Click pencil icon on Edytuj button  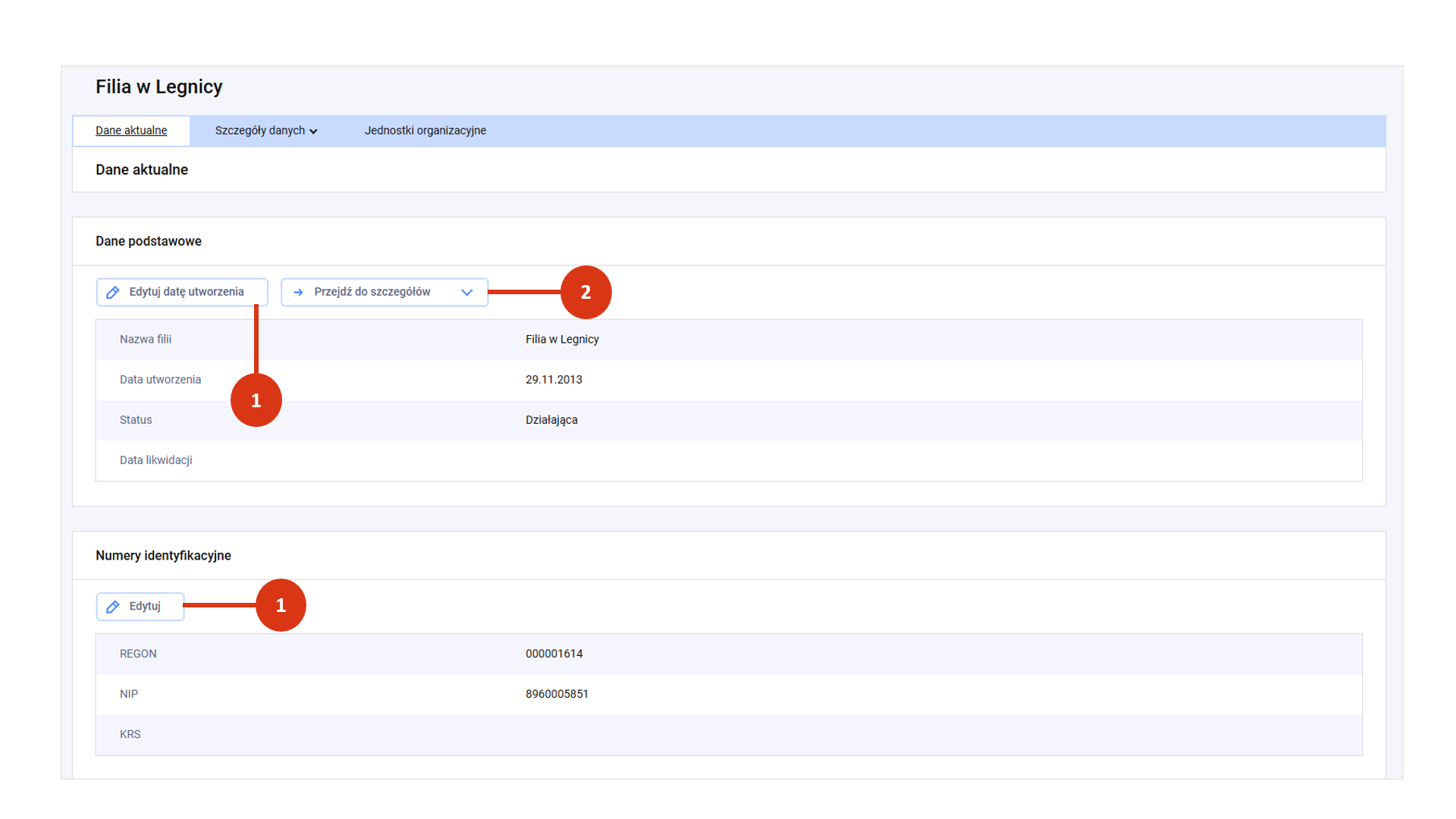point(113,607)
